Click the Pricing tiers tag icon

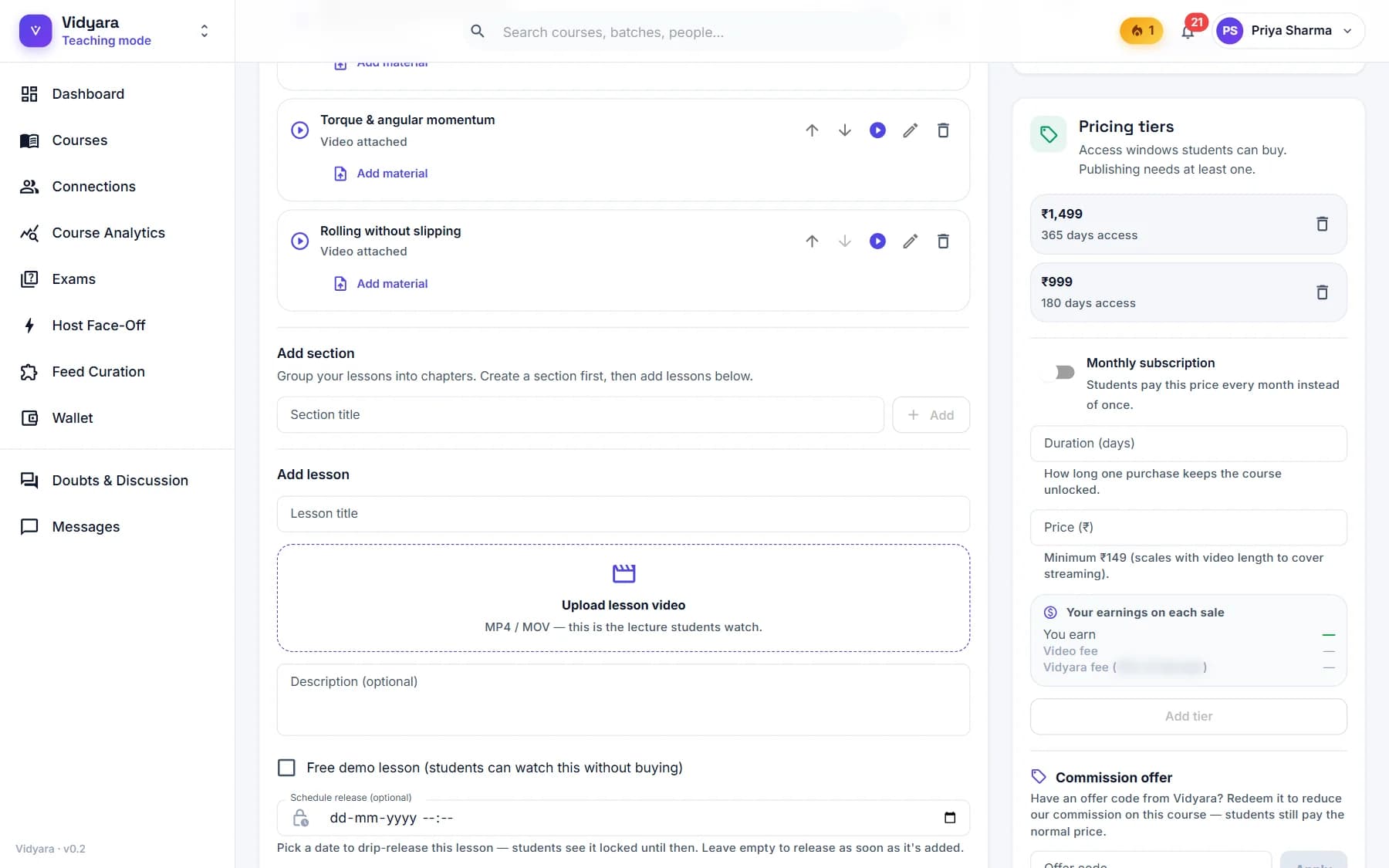1049,135
